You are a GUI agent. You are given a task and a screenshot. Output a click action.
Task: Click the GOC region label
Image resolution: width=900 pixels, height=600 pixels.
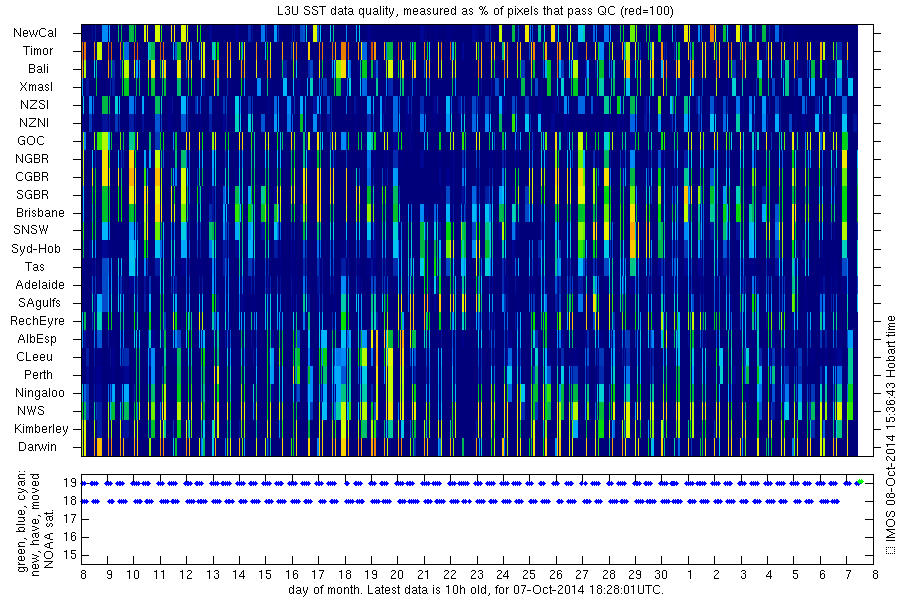[31, 141]
